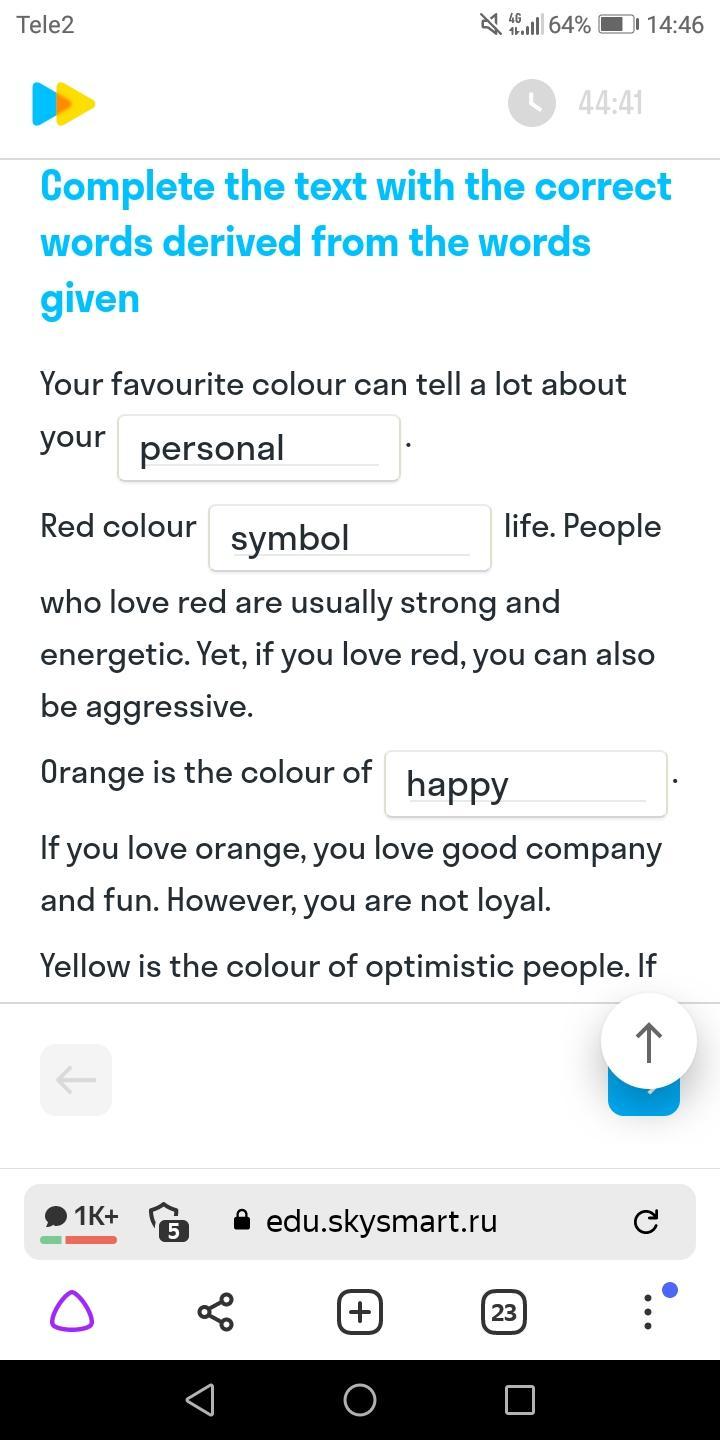
Task: Tap the edu.skysmart.ru address bar
Action: click(380, 1221)
